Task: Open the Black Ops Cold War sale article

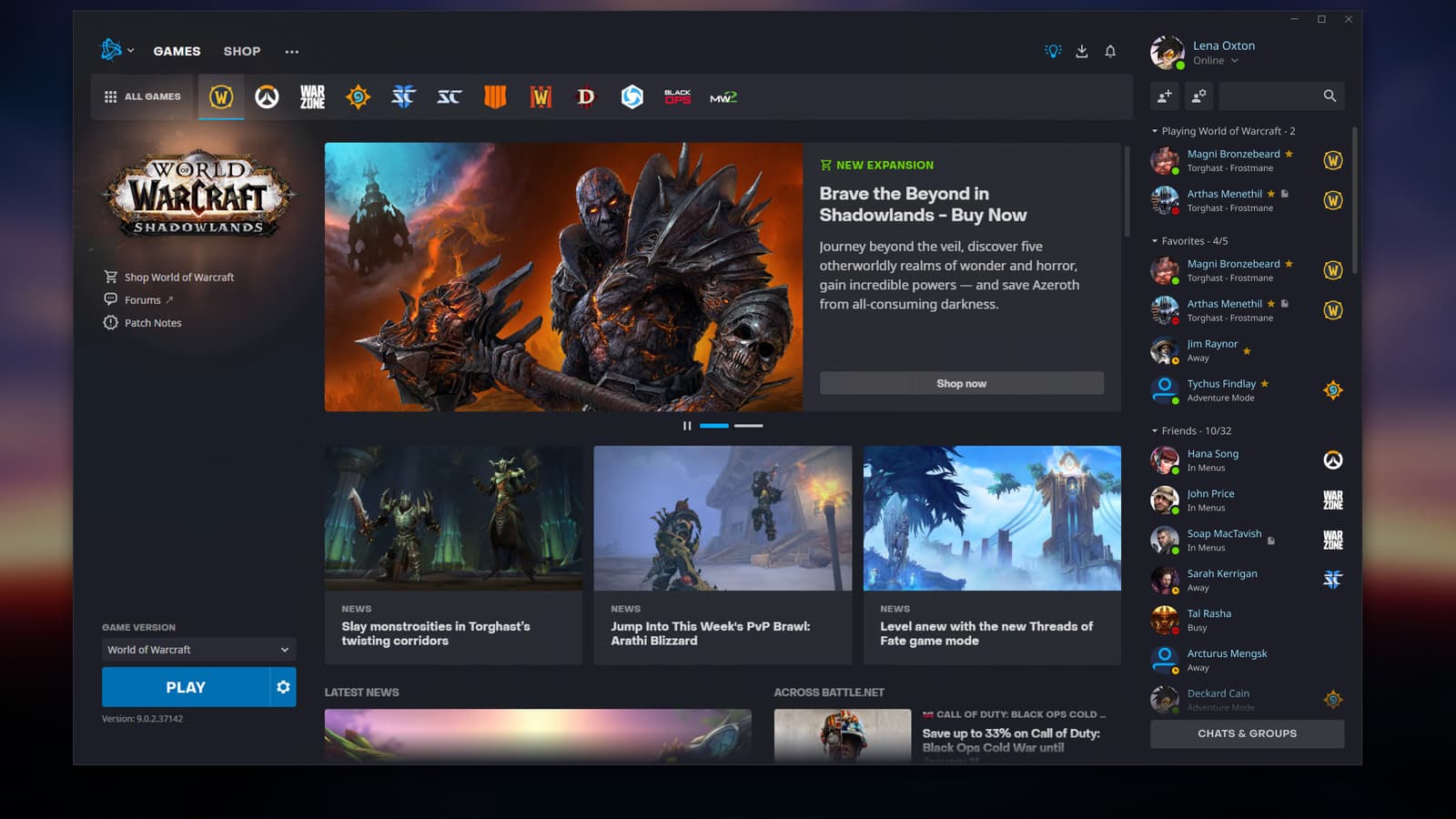Action: coord(947,735)
